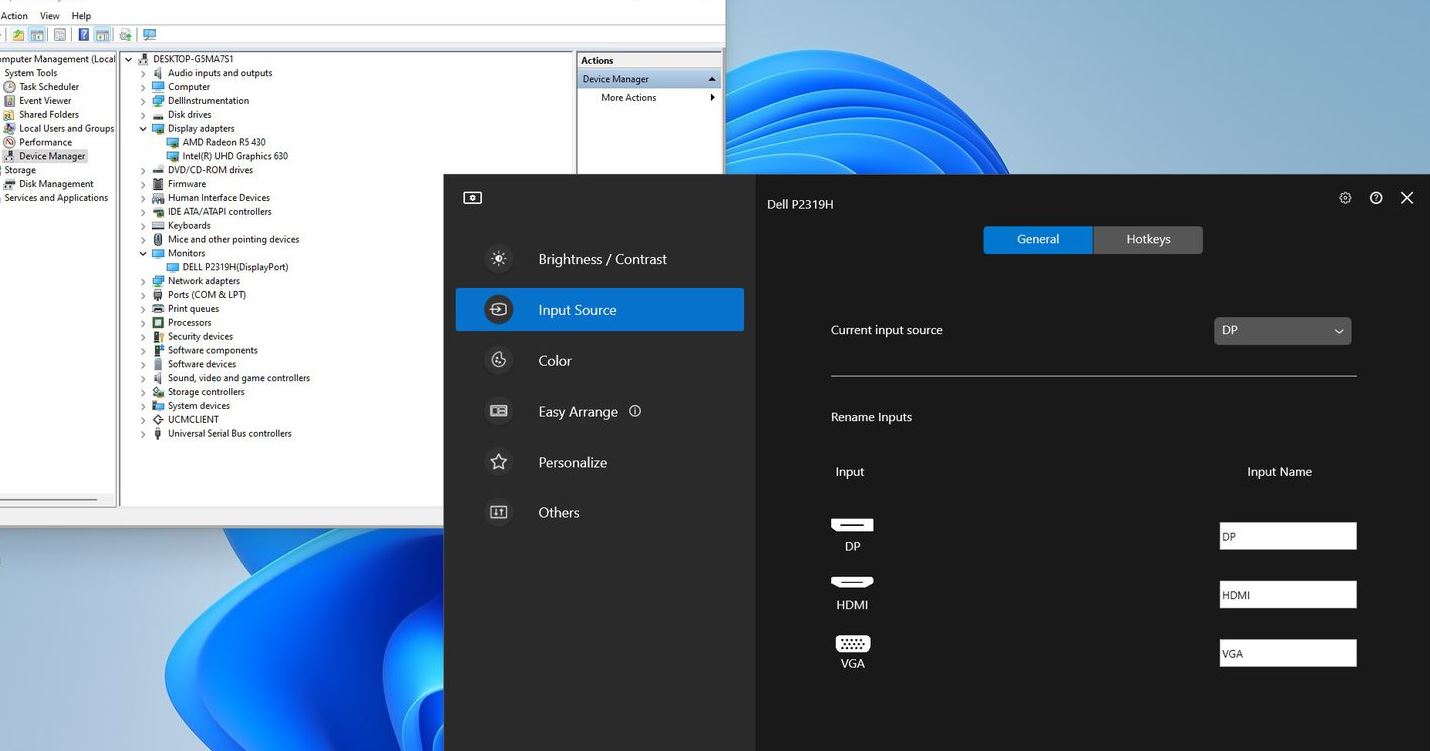Open the View menu
This screenshot has width=1430, height=751.
coord(50,16)
